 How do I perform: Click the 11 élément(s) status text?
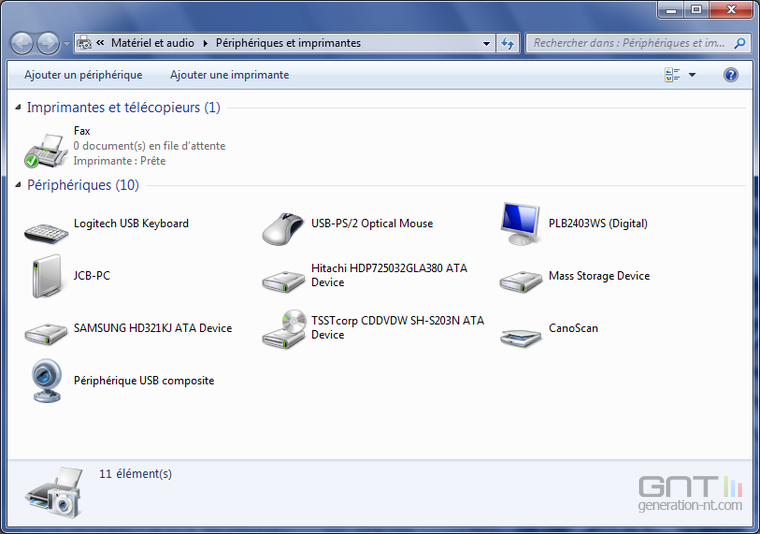(x=135, y=474)
